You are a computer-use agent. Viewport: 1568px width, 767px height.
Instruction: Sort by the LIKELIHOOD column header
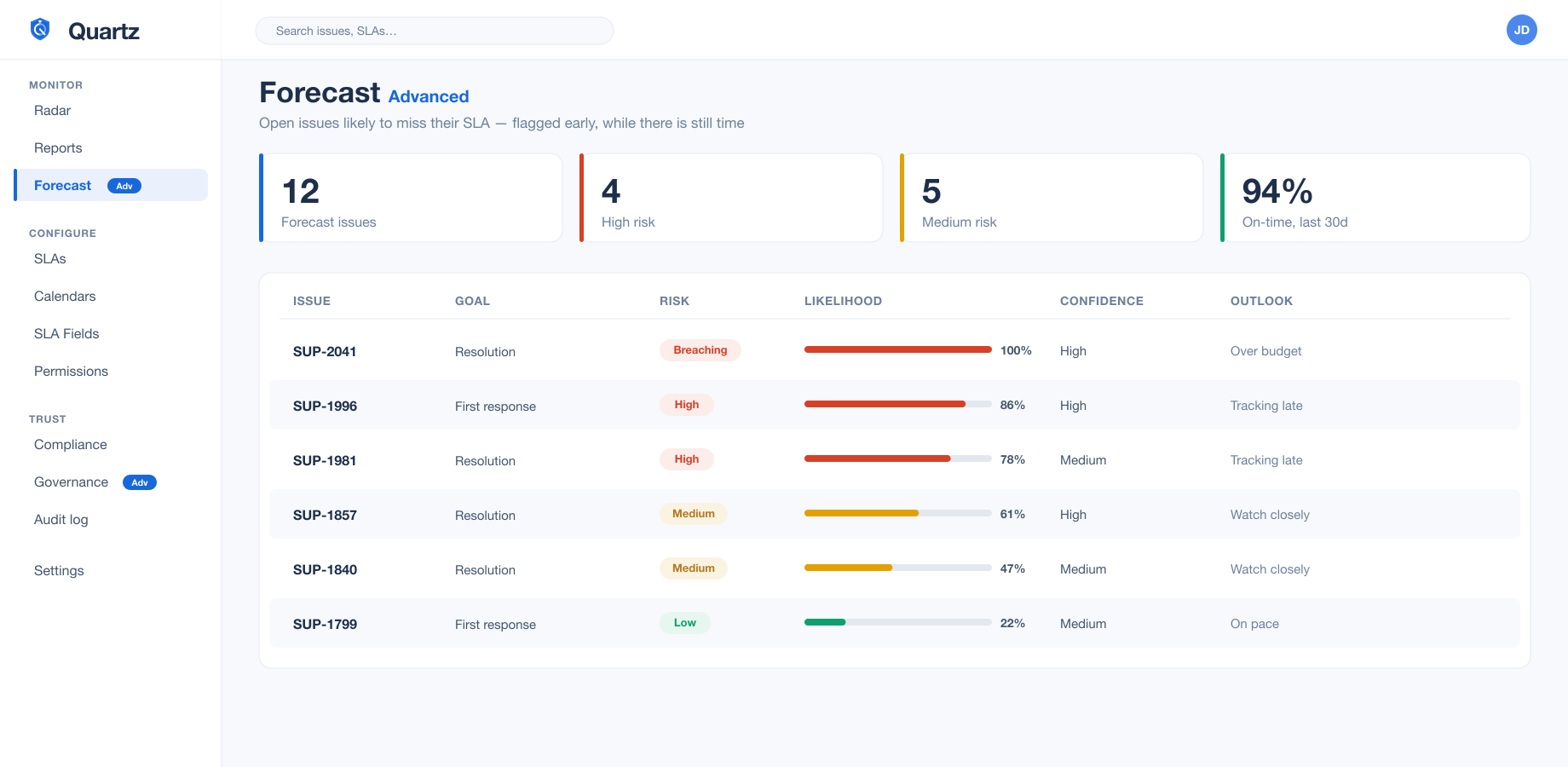(x=843, y=301)
